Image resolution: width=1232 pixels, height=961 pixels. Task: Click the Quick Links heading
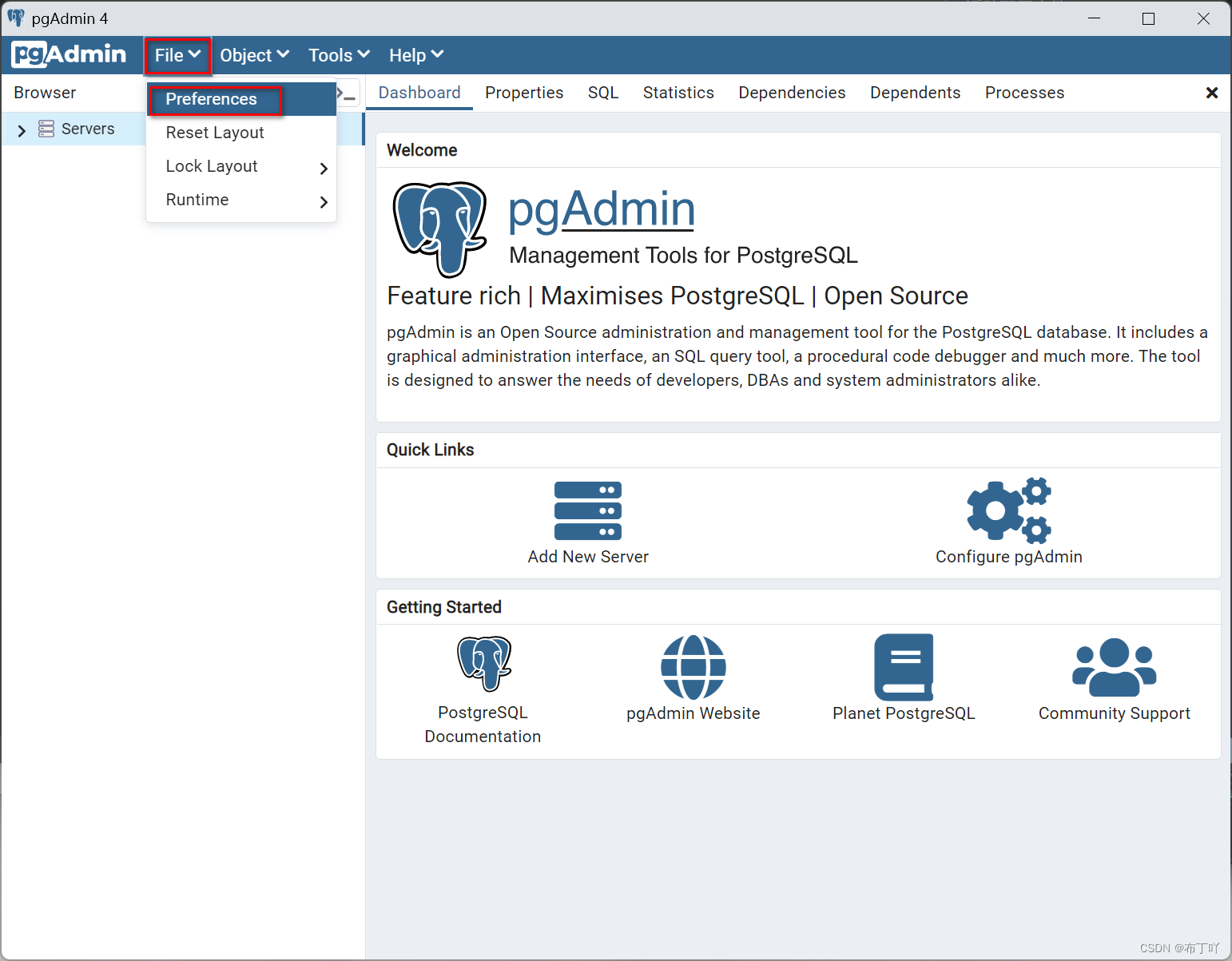(x=431, y=450)
